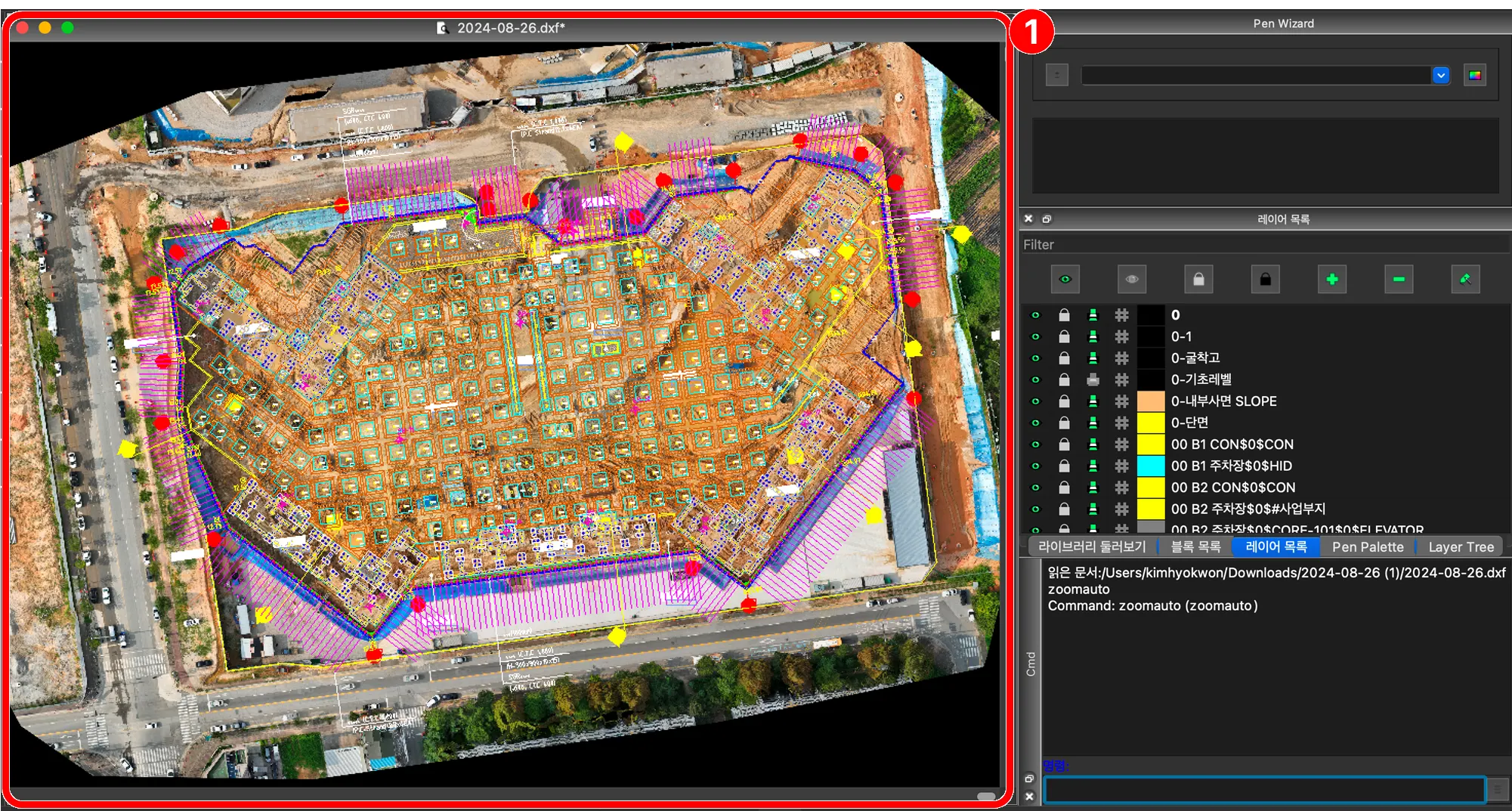Lock all layers with the closed padlock button
The width and height of the screenshot is (1512, 811).
point(1265,280)
